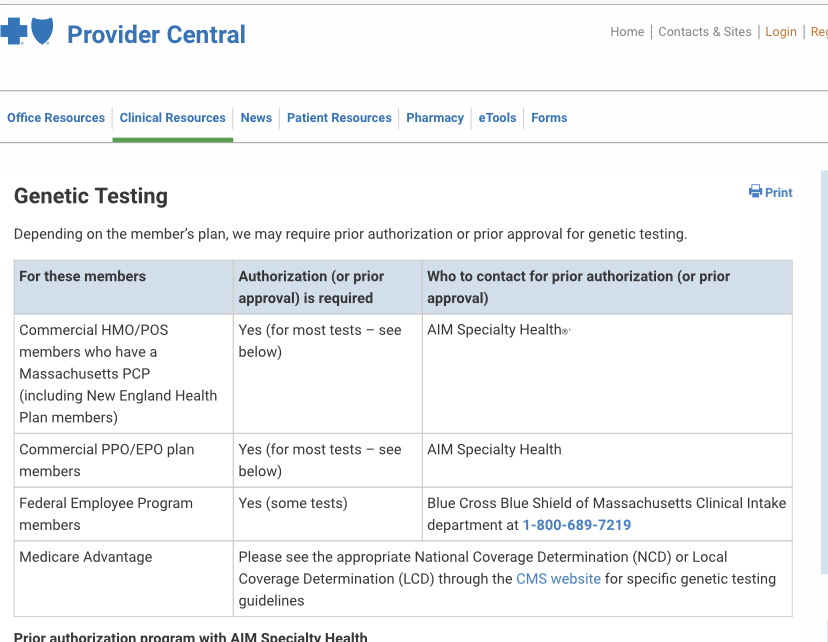Click the Genetic Testing page heading
The width and height of the screenshot is (828, 642).
click(x=91, y=196)
